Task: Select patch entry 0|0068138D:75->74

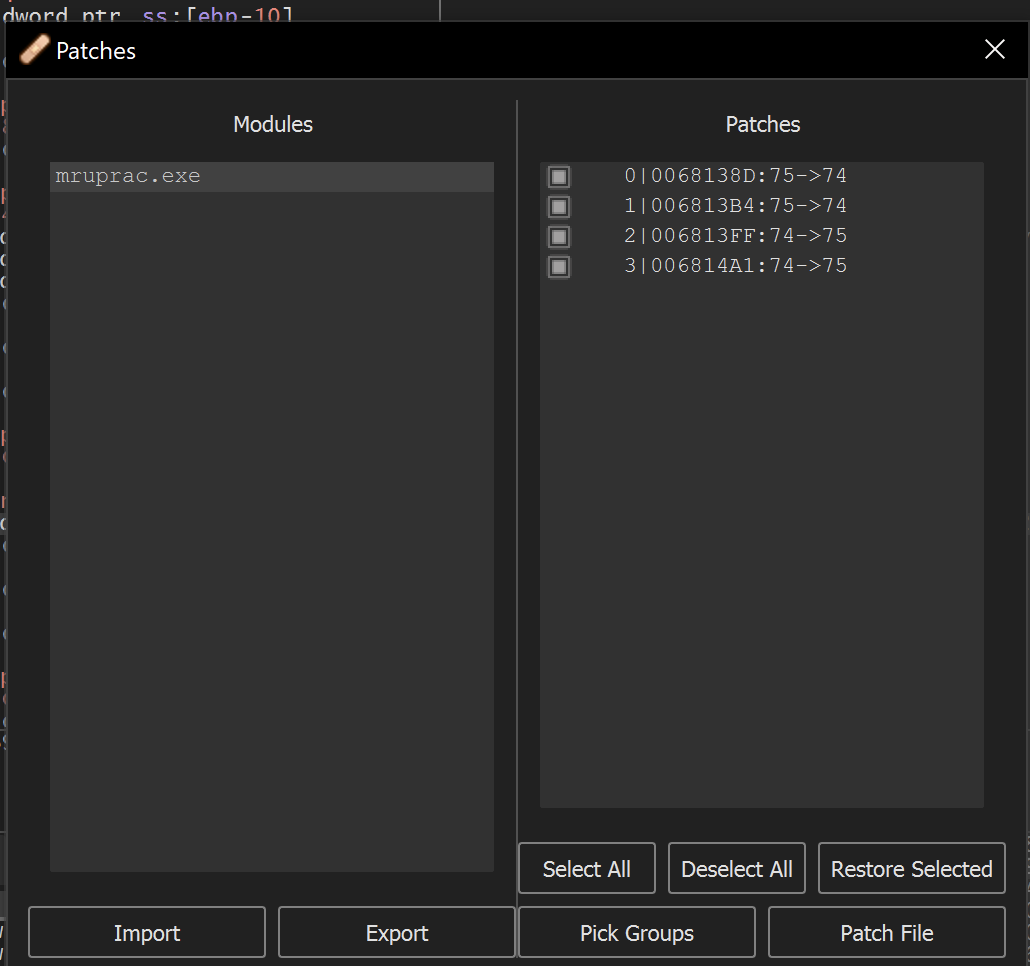Action: point(735,176)
